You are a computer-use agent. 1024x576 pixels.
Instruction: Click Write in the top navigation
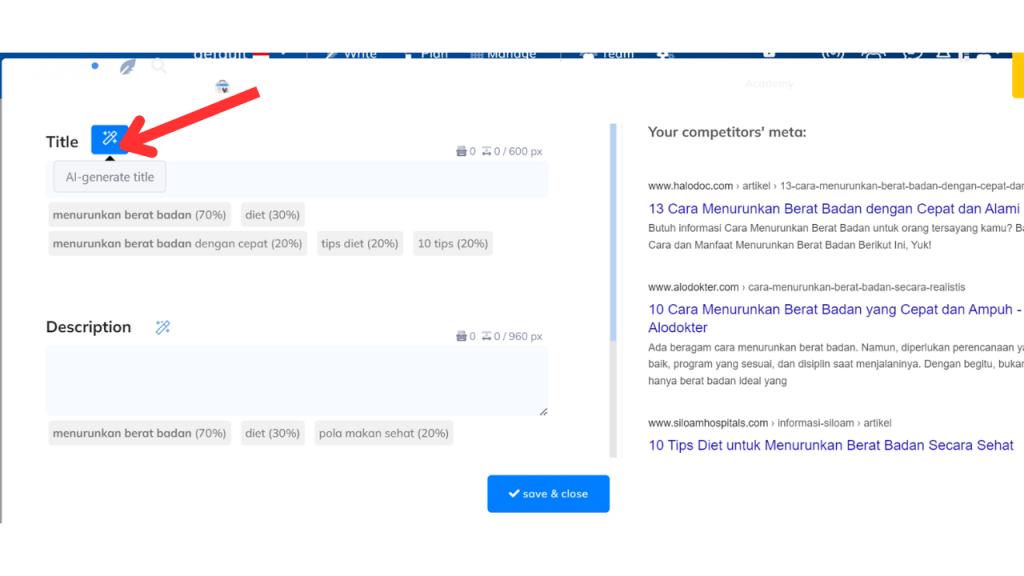(358, 53)
